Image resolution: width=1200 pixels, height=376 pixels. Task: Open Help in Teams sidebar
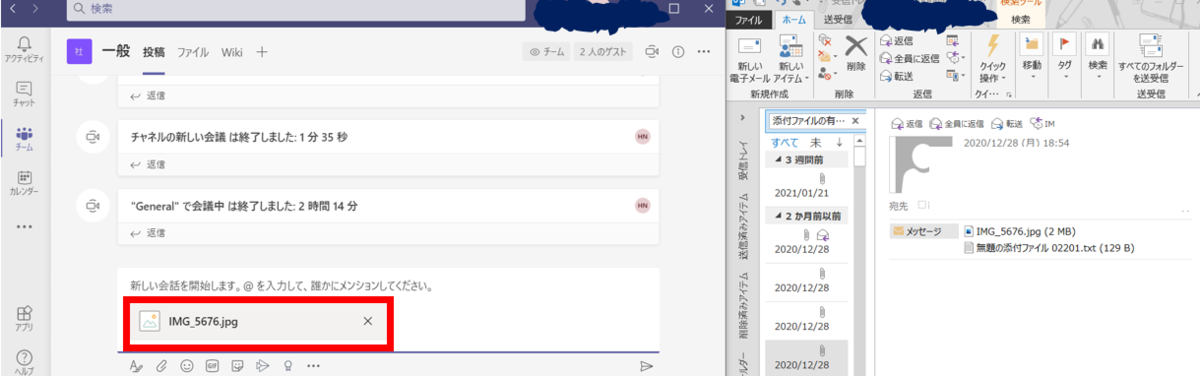[x=24, y=361]
